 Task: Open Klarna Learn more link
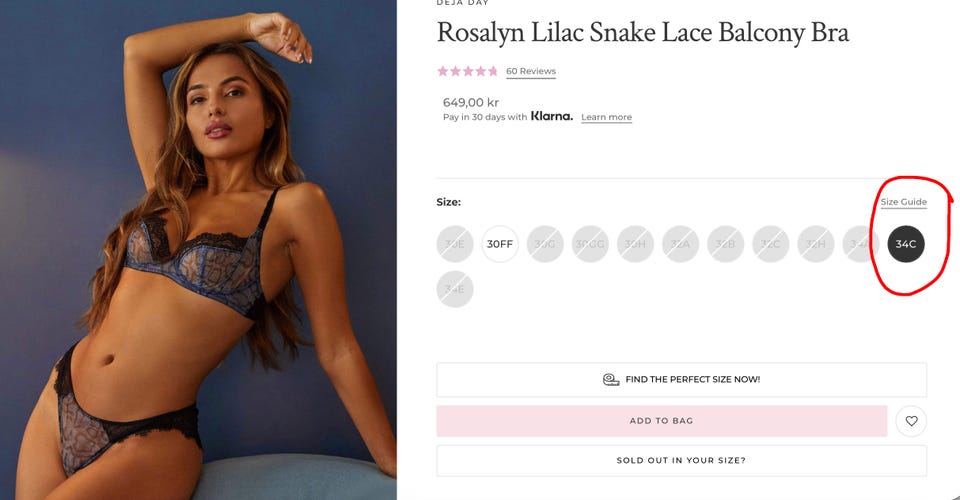[x=606, y=117]
